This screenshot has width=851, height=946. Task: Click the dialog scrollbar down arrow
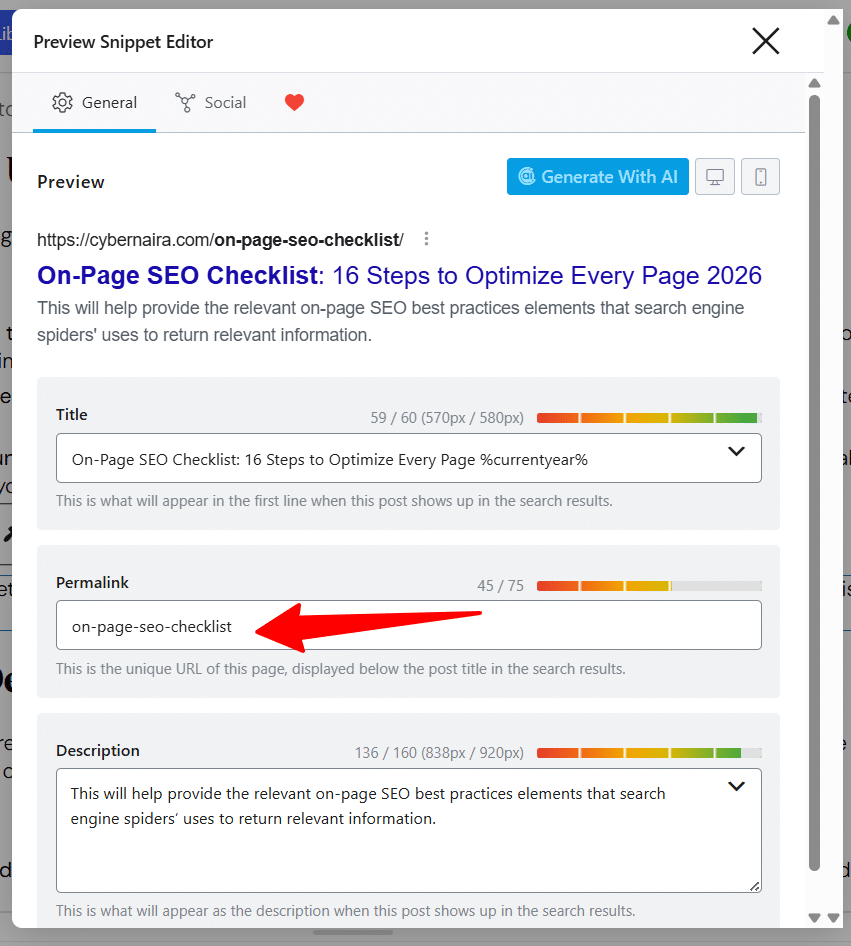(x=814, y=918)
